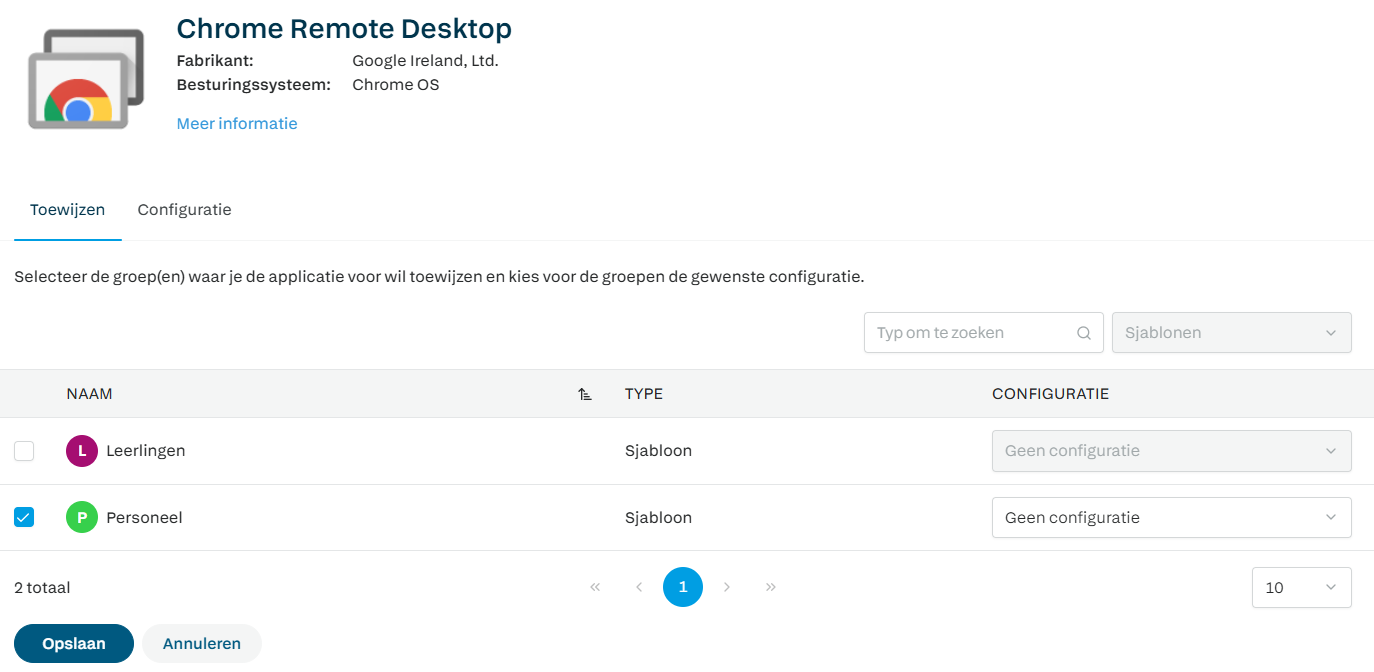Open the Sjablonen filter dropdown
The width and height of the screenshot is (1374, 672).
(1232, 333)
